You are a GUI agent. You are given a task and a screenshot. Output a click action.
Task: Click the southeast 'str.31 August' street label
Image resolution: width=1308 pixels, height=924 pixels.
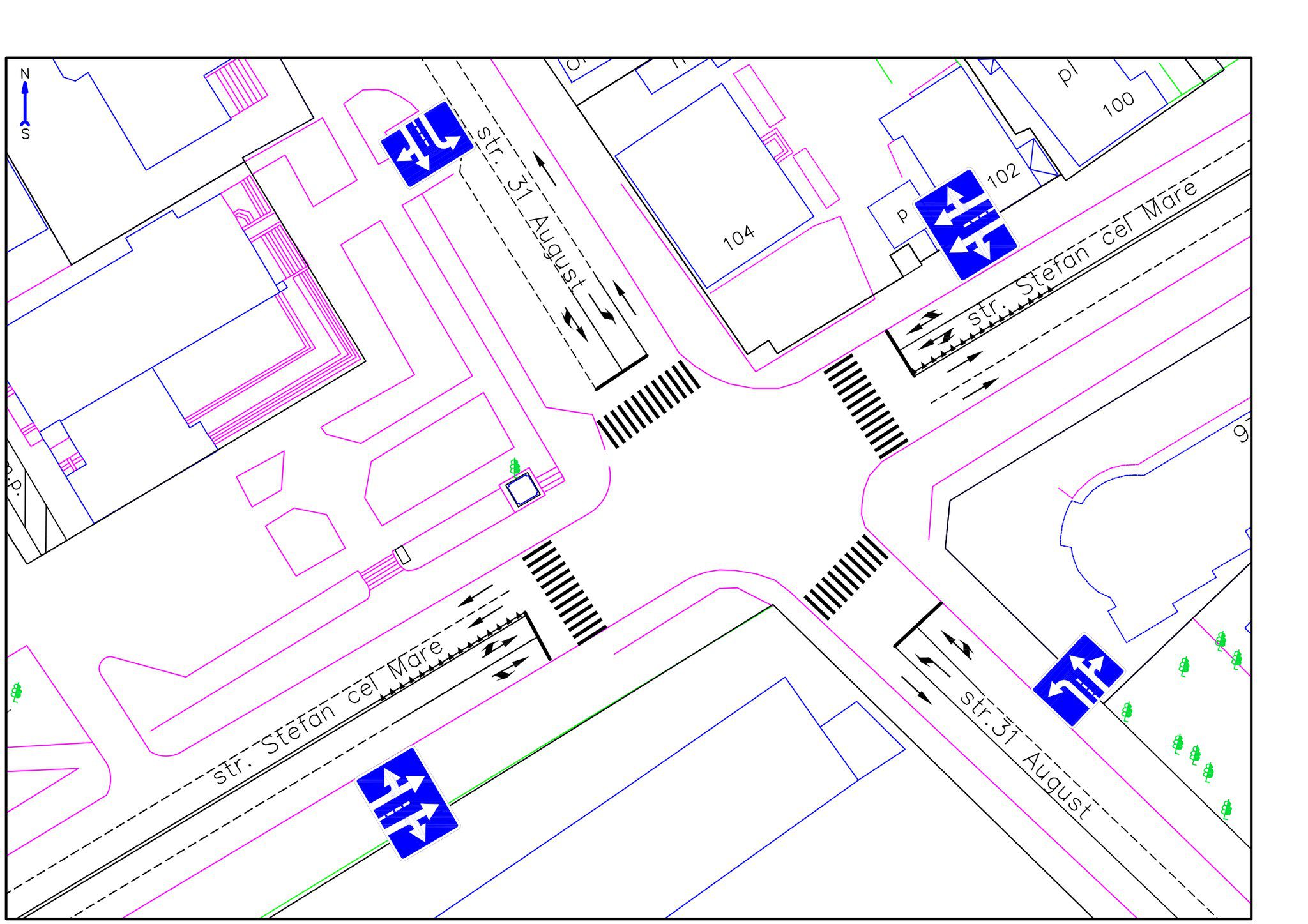pos(1026,755)
